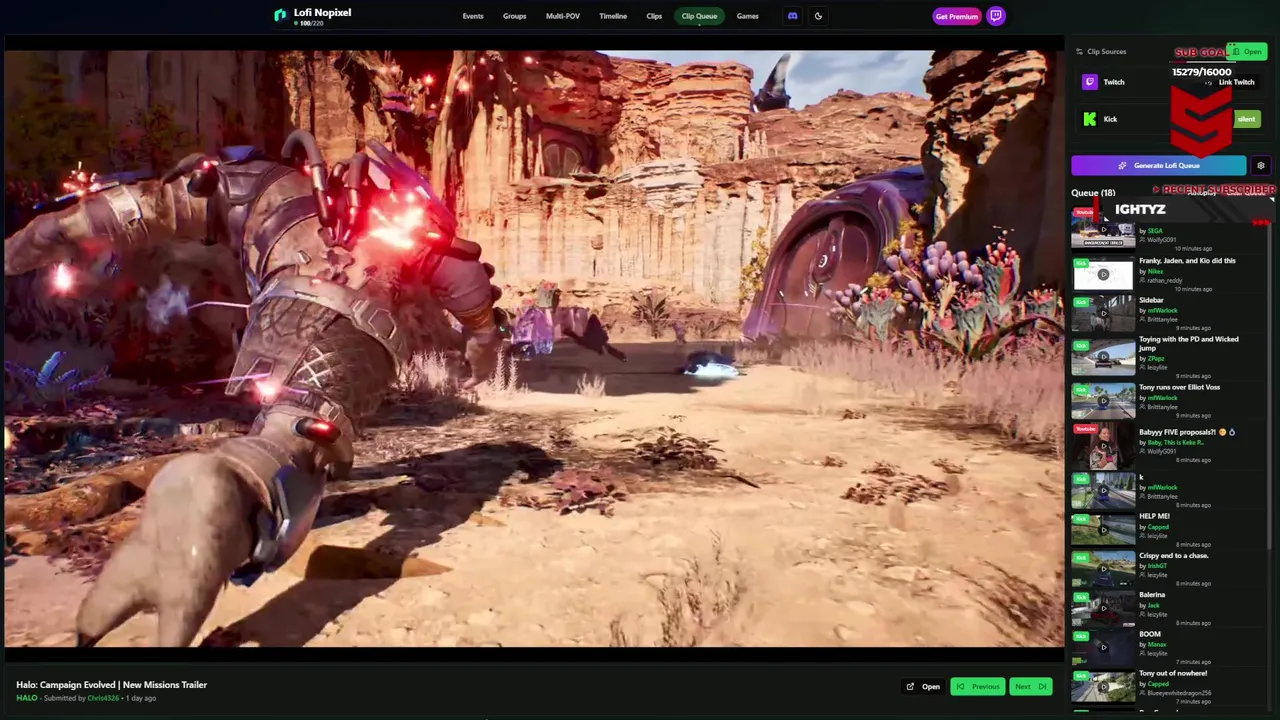This screenshot has width=1280, height=720.
Task: Click submitter Chris4326 link
Action: click(103, 698)
